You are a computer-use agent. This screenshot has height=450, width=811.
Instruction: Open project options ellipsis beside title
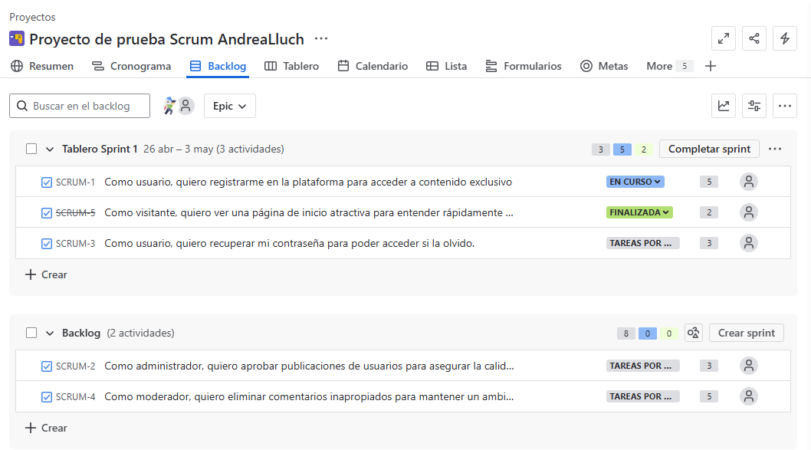tap(321, 39)
